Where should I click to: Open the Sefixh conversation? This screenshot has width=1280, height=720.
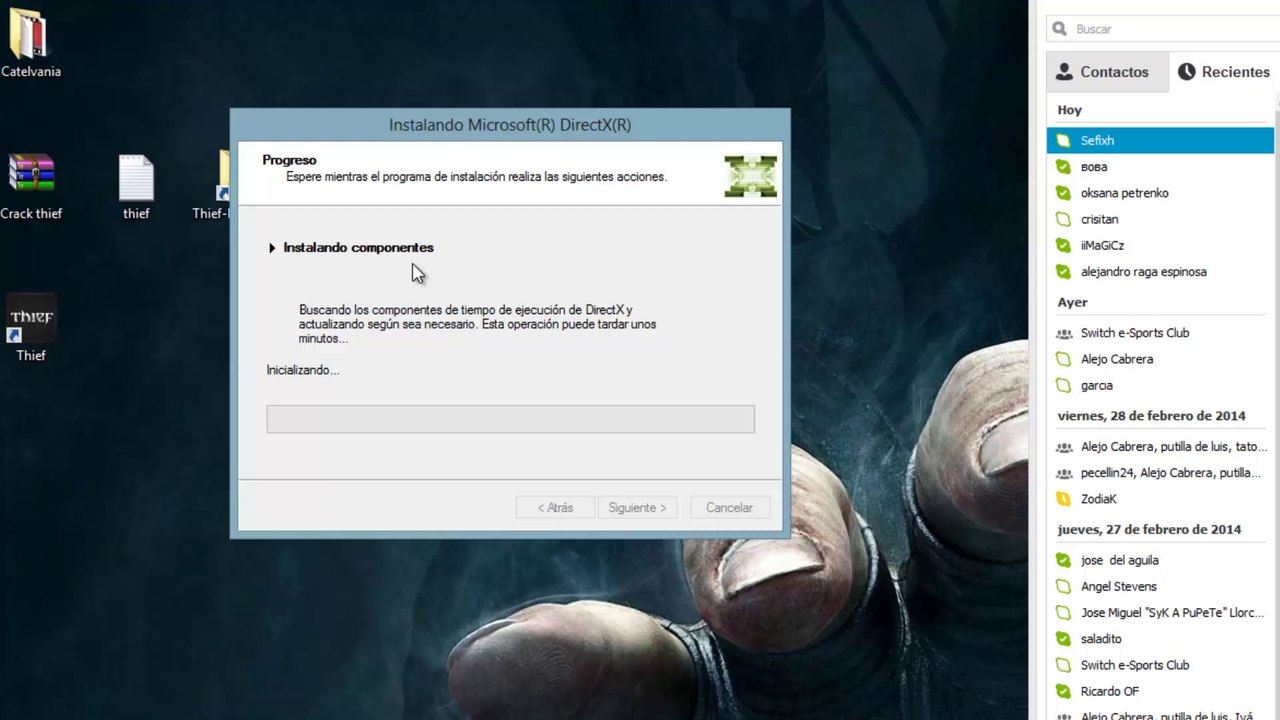coord(1160,141)
